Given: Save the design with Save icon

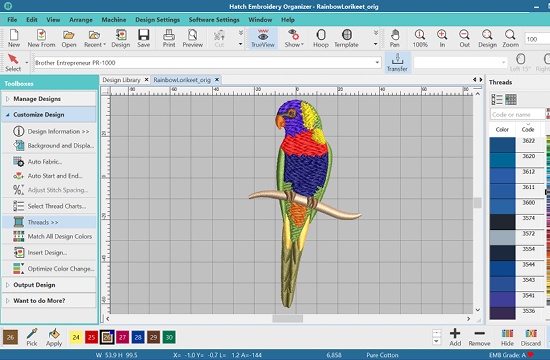Looking at the screenshot, I should [x=143, y=38].
